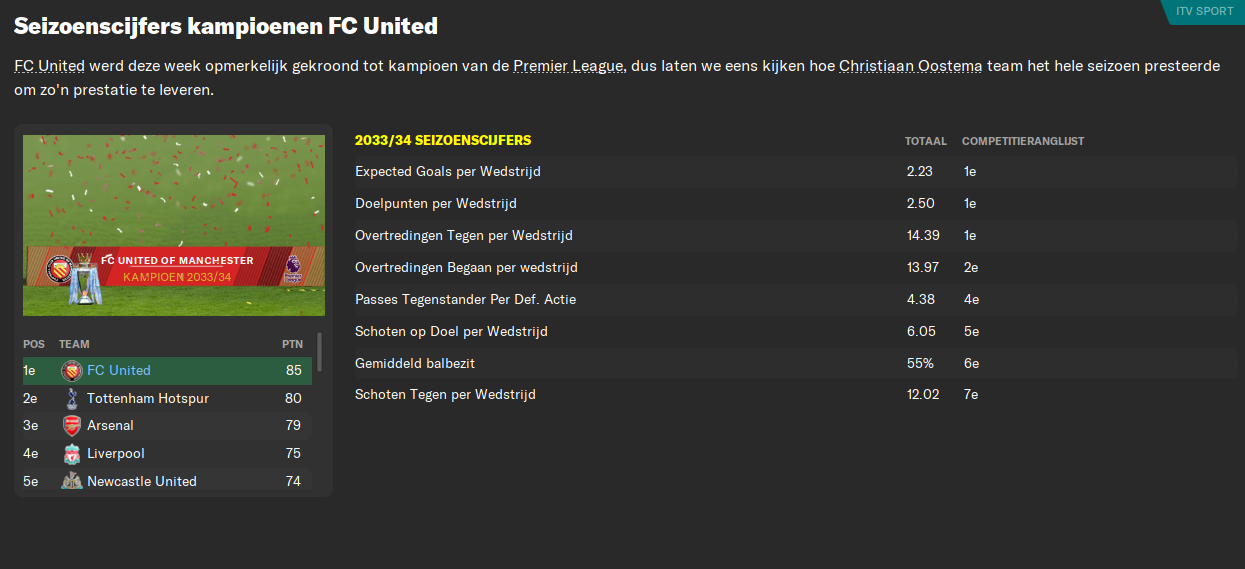Open the Premier League link in the article
The image size is (1245, 569).
coord(569,66)
